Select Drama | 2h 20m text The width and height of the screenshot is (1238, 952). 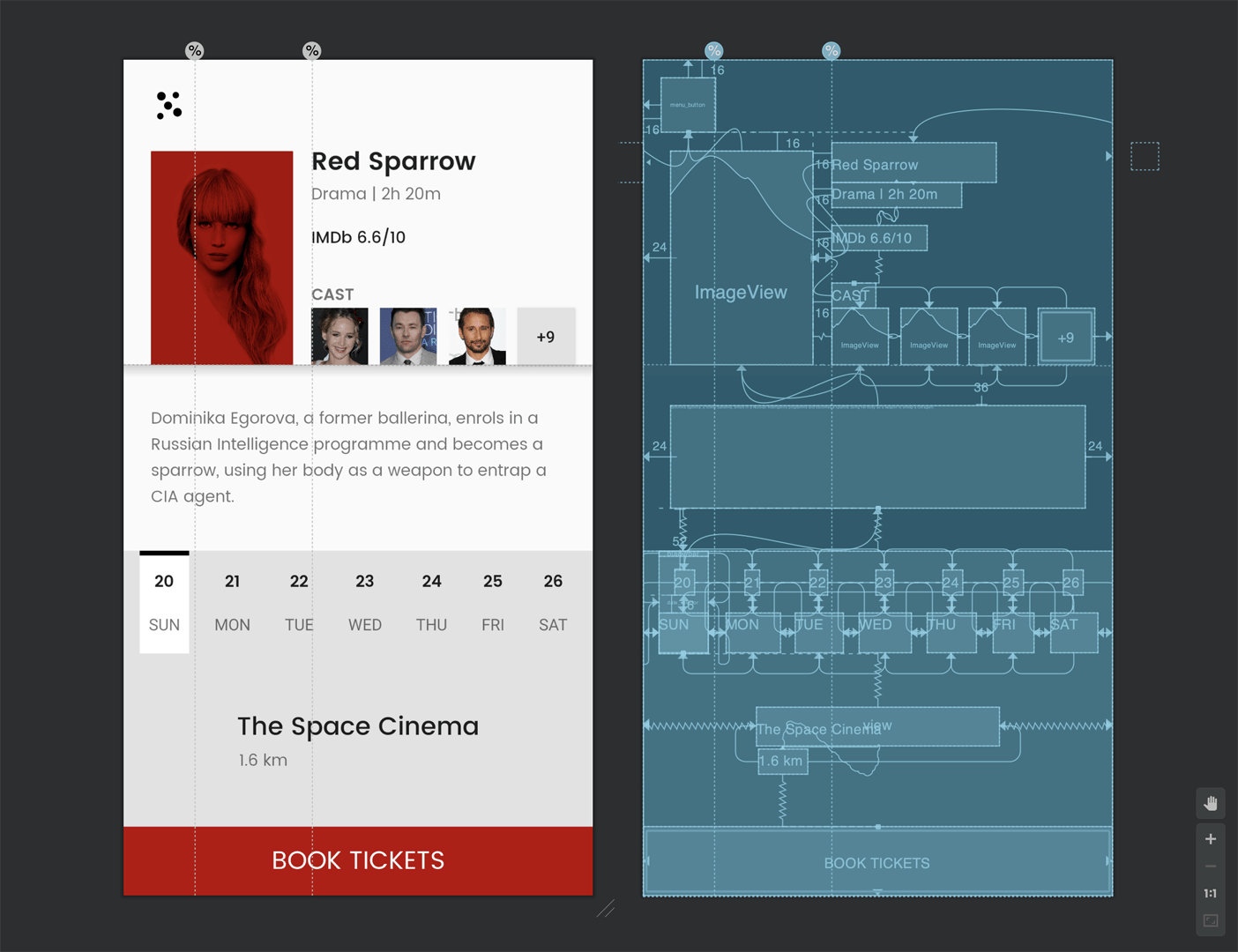tap(377, 194)
